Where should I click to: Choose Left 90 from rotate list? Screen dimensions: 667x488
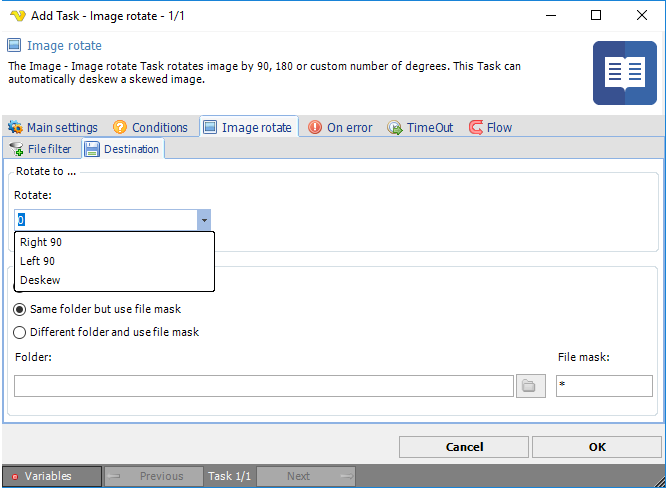(38, 261)
